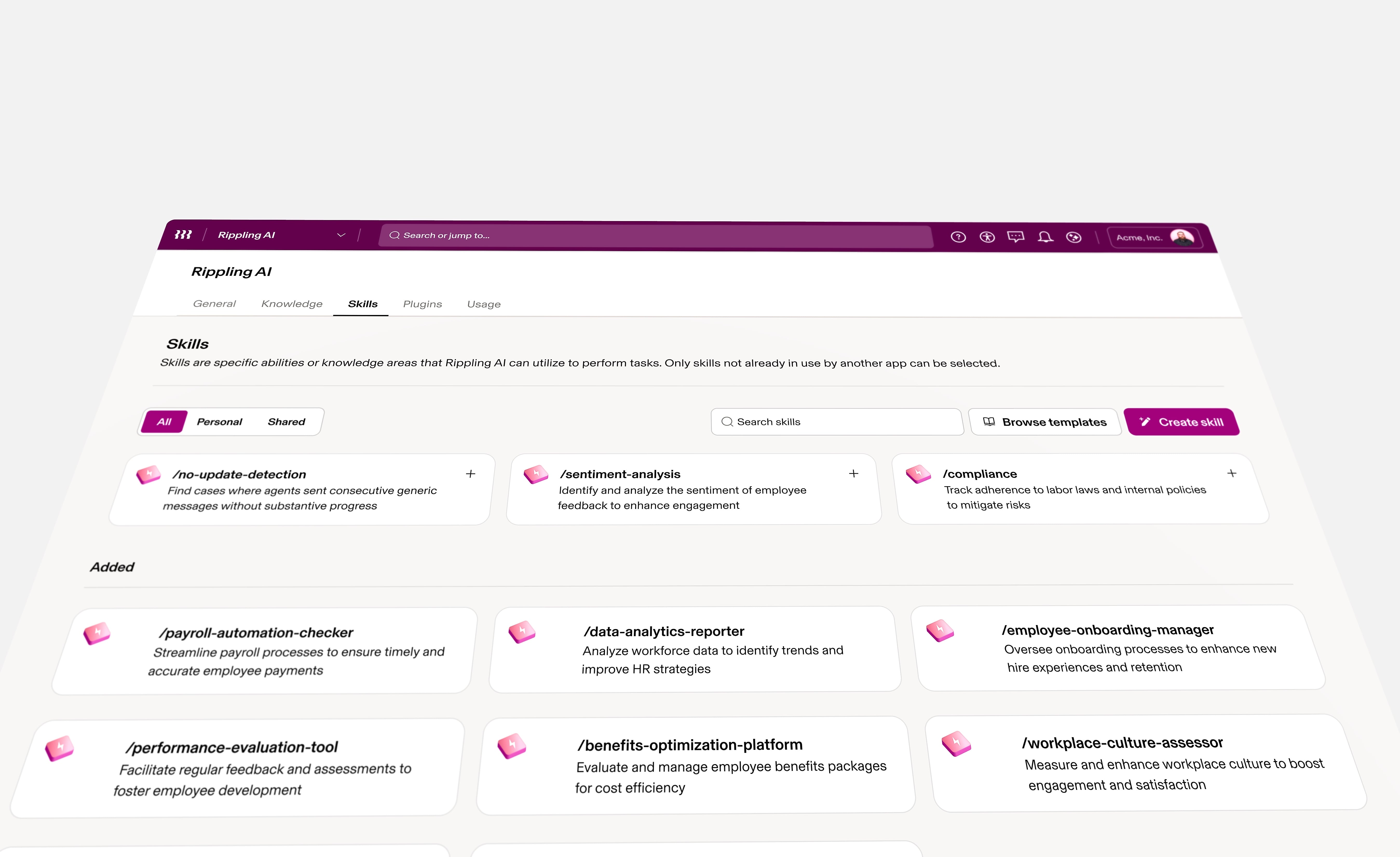This screenshot has height=857, width=1400.
Task: Expand the Rippling AI app switcher chevron
Action: coord(341,235)
